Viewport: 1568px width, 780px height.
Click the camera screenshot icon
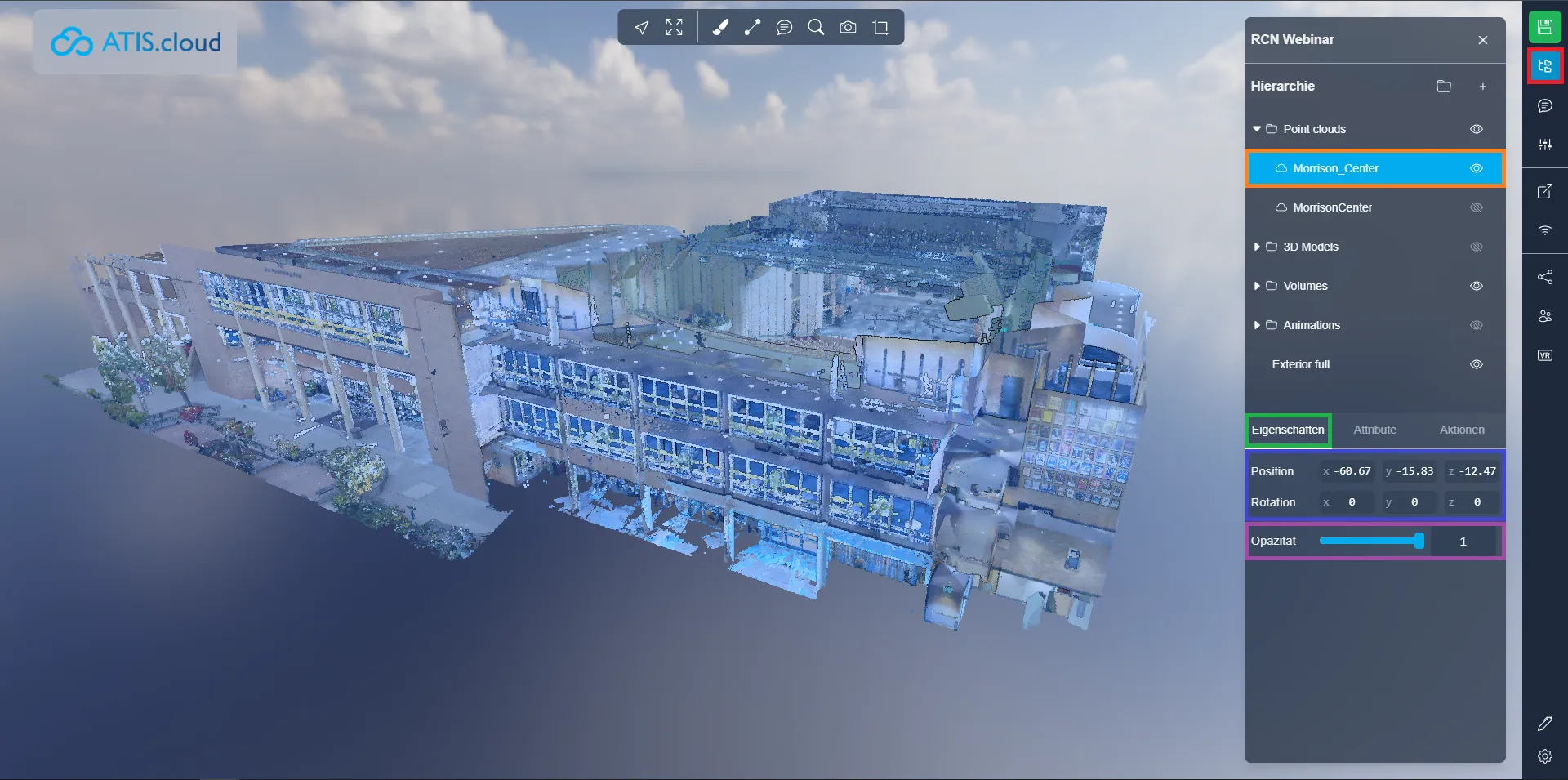pos(849,28)
